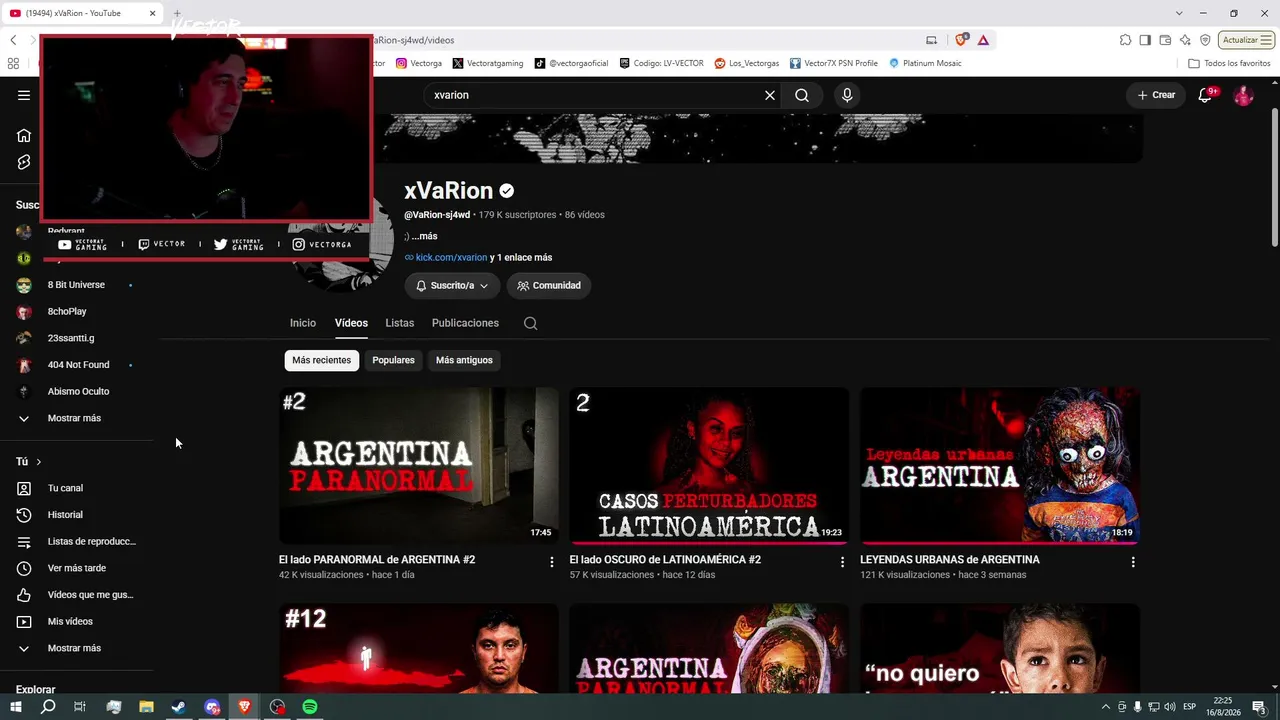Open Brave Shields icon in address bar

962,40
